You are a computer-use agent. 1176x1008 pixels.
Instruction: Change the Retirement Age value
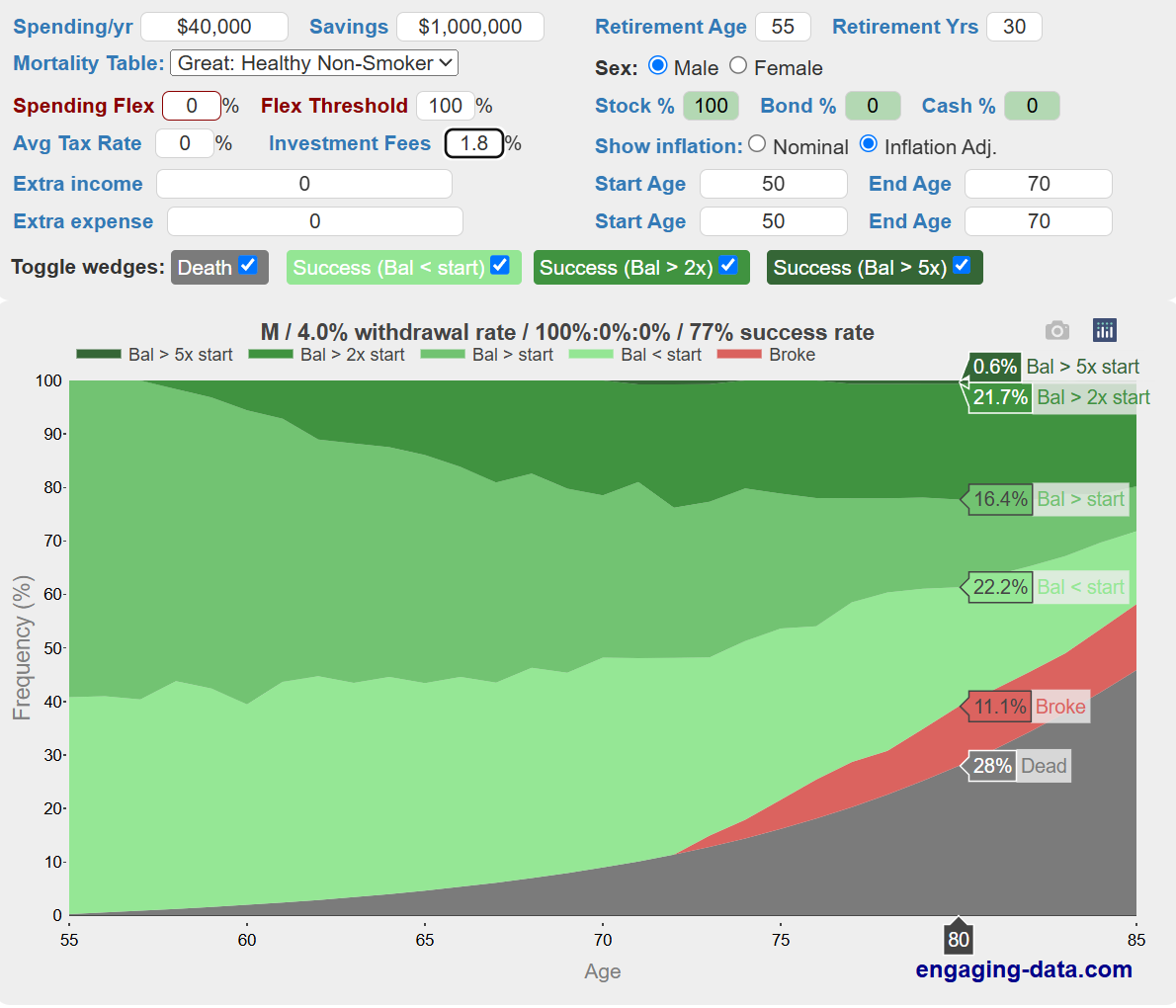(x=783, y=27)
